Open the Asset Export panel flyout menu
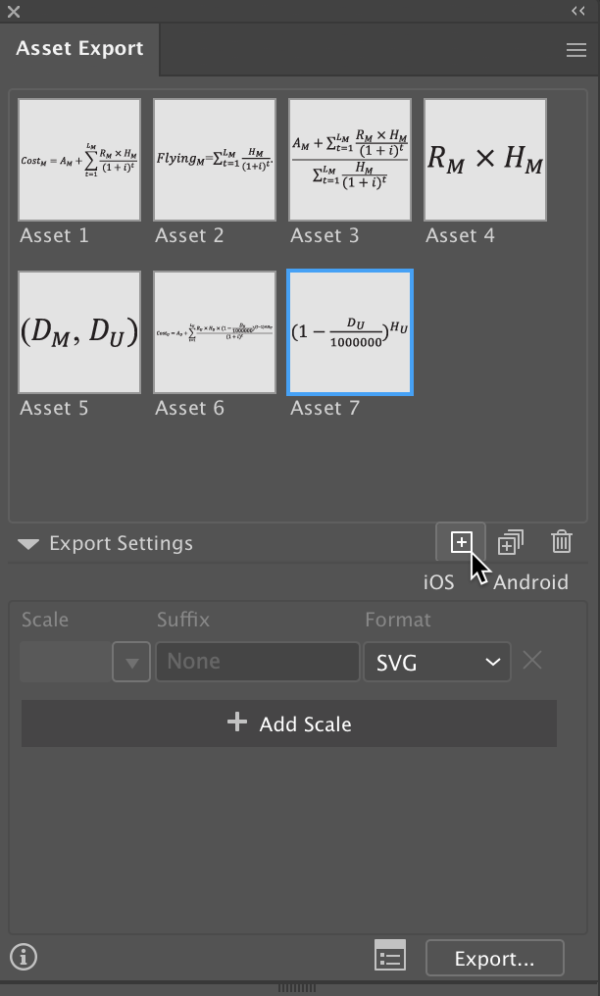The width and height of the screenshot is (600, 996). point(576,49)
